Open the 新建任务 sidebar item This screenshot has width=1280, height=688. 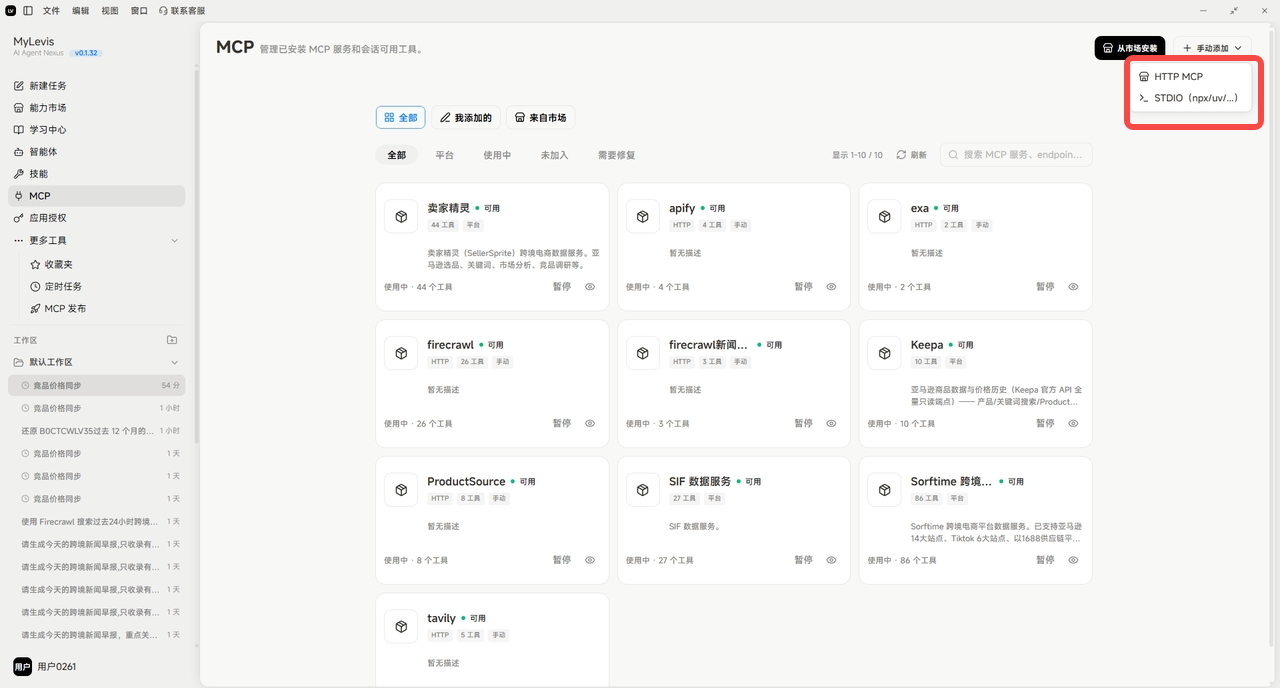point(96,86)
